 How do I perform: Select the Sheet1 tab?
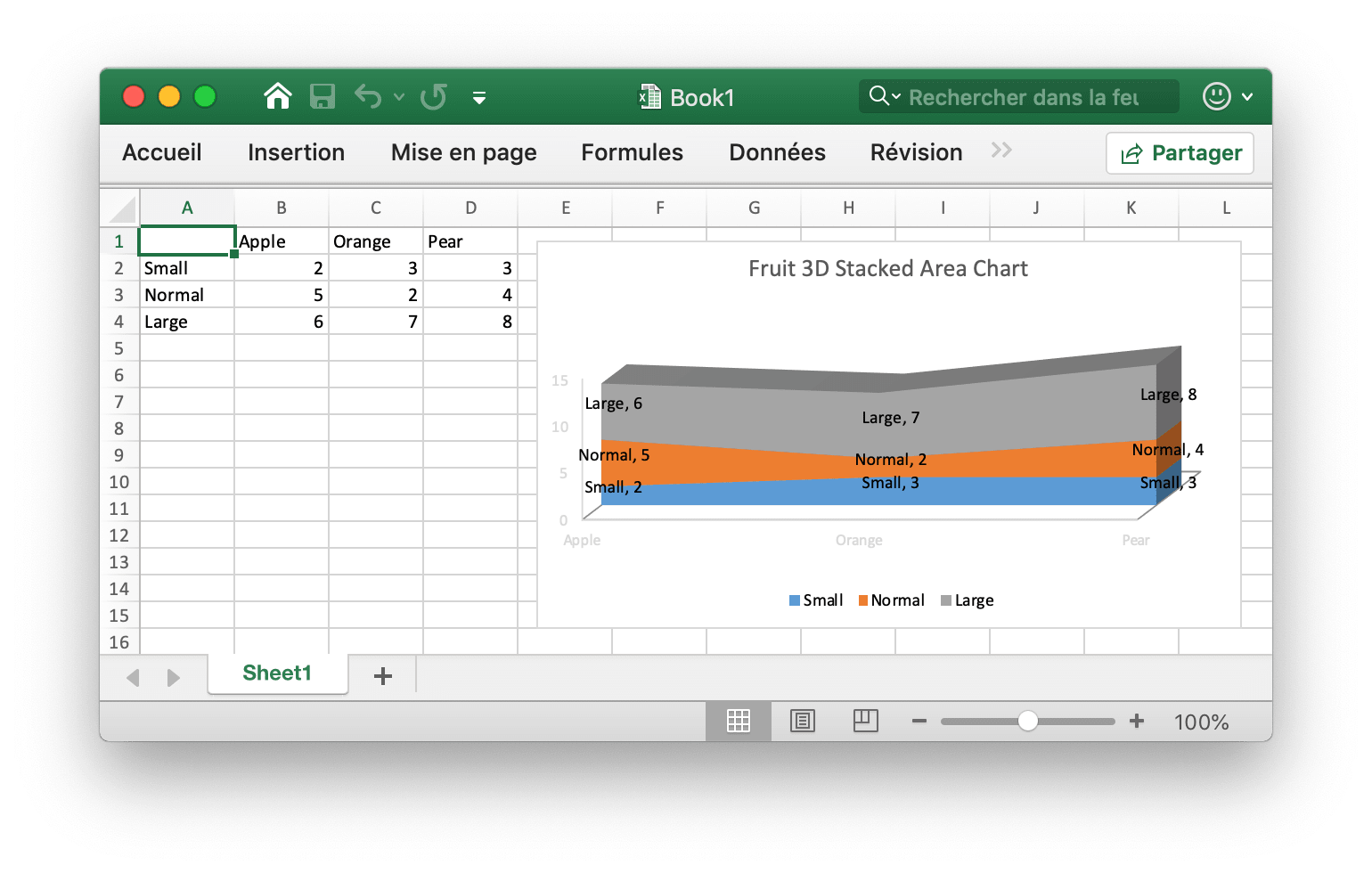coord(277,673)
